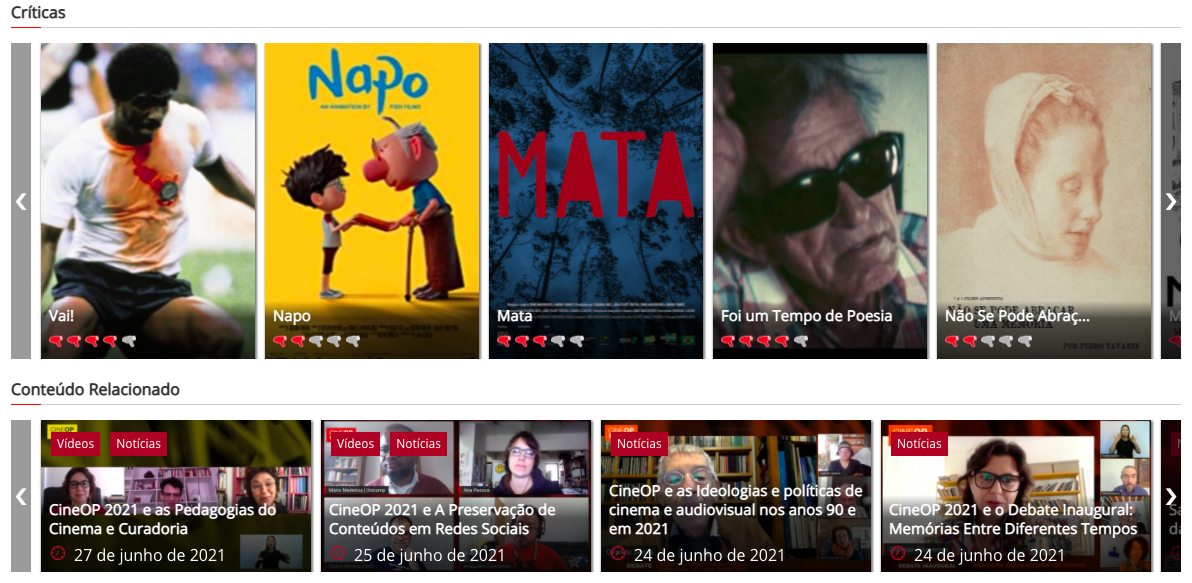Select Vídeos tag on Preservação de Conteúdos card
Viewport: 1192px width, 583px height.
[x=356, y=443]
